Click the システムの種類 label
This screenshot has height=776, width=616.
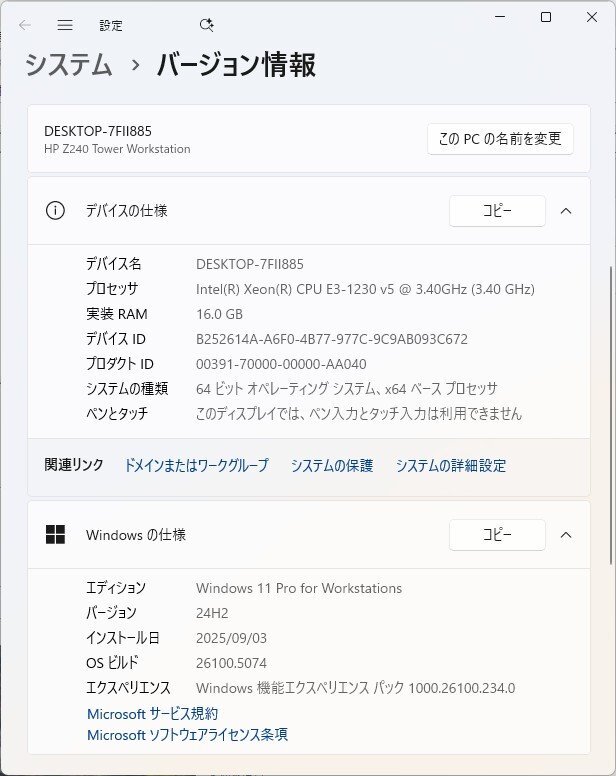coord(127,389)
